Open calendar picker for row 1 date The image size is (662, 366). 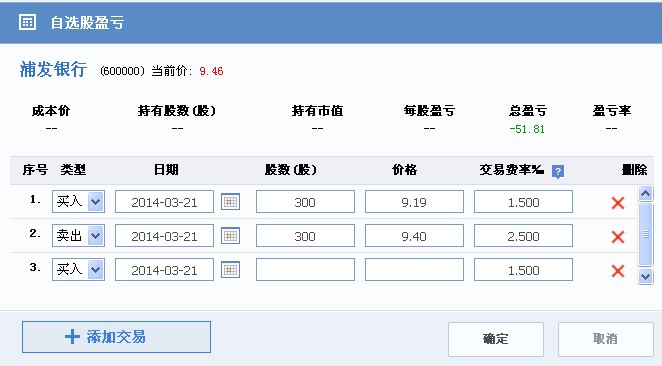(x=231, y=202)
